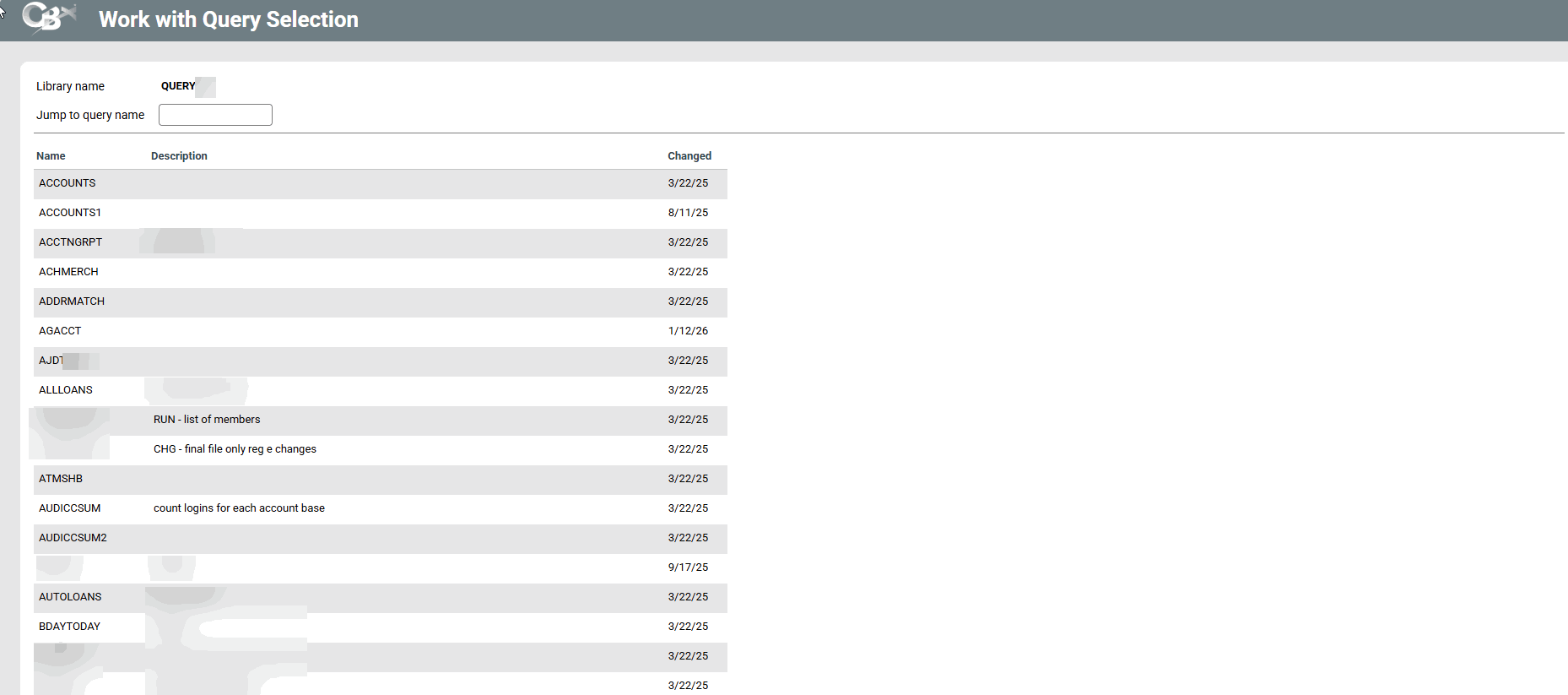Select the AGACCT query
This screenshot has height=695, width=1568.
60,331
